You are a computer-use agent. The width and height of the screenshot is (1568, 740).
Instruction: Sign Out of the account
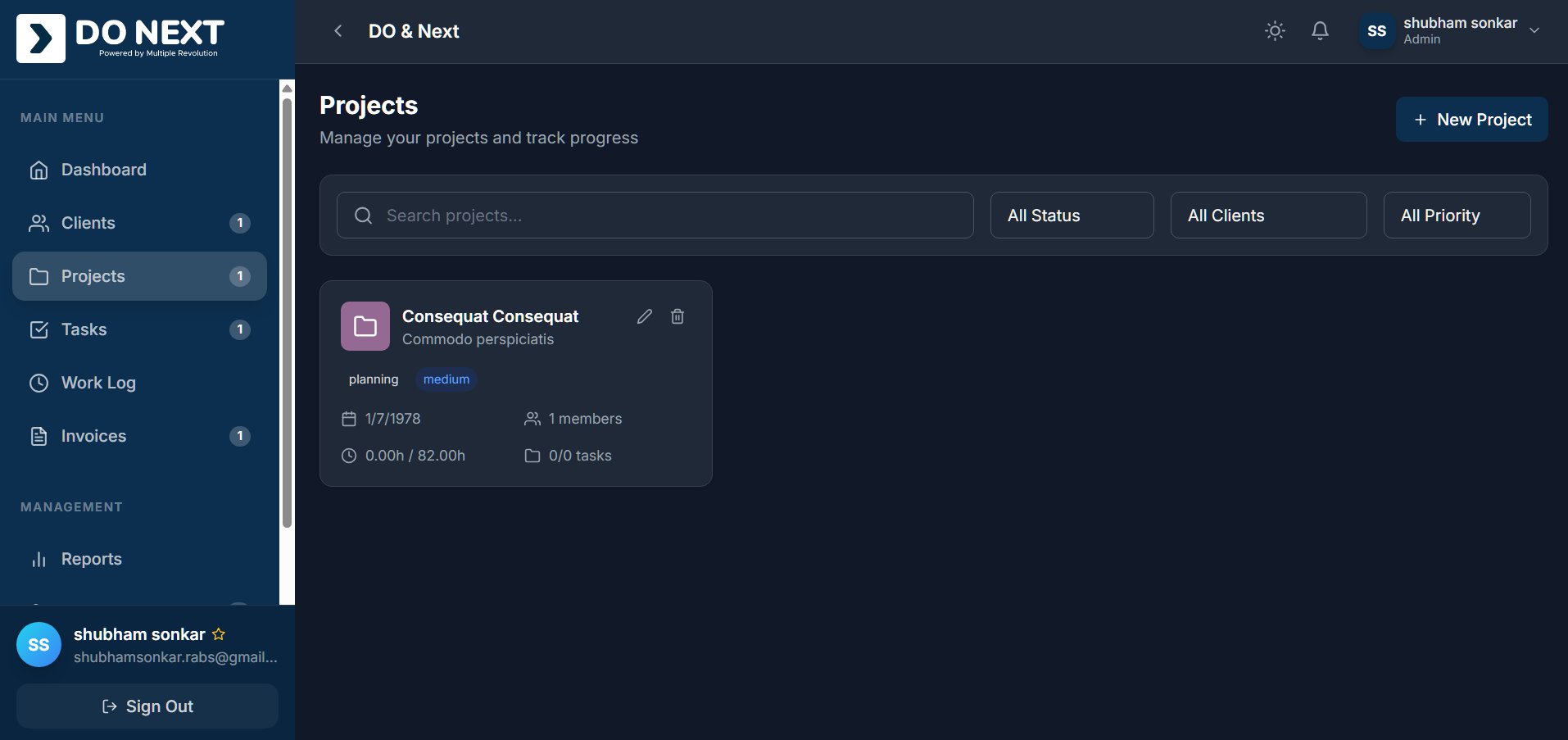coord(147,706)
